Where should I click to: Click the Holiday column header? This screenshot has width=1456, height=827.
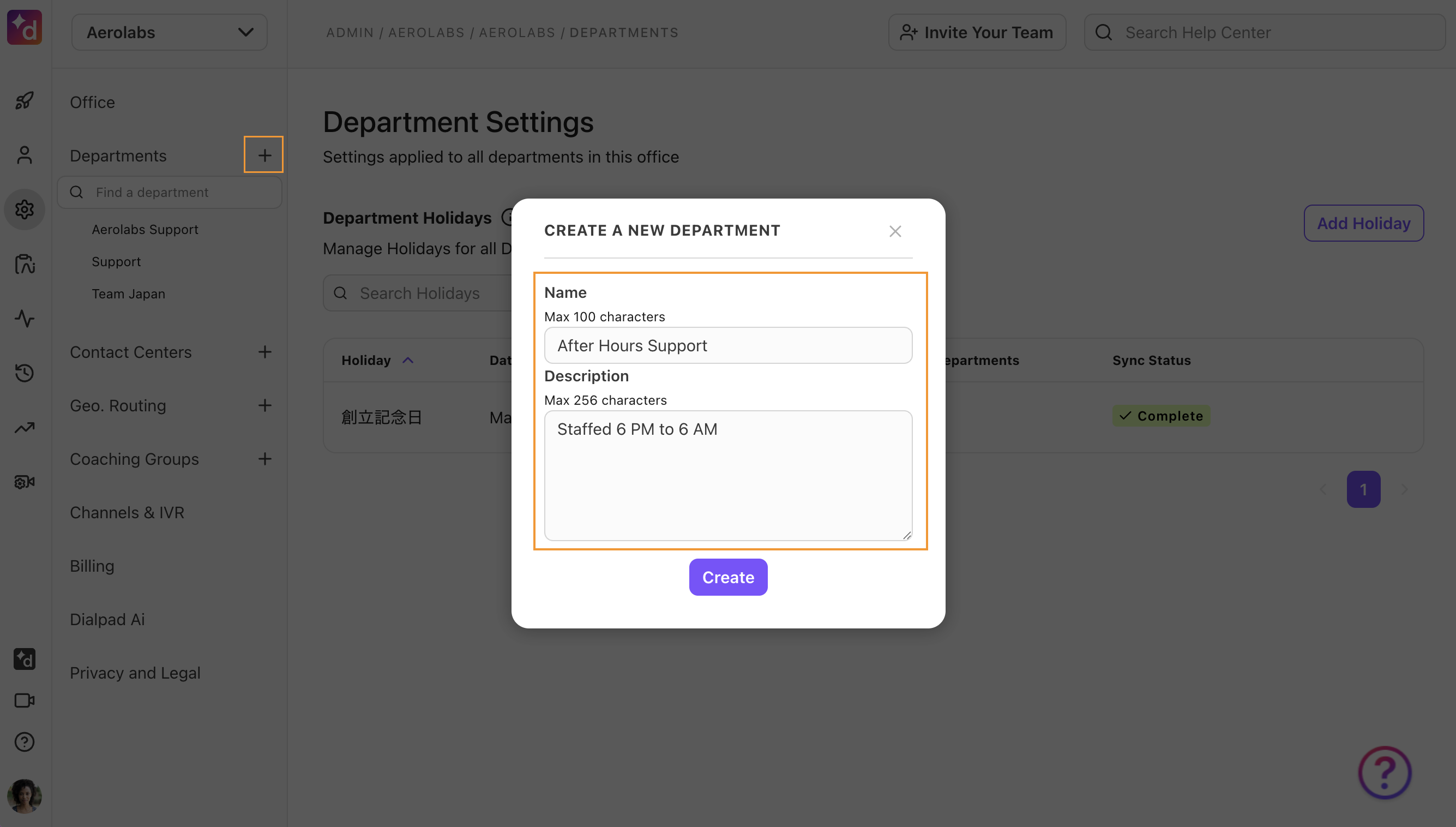click(366, 360)
